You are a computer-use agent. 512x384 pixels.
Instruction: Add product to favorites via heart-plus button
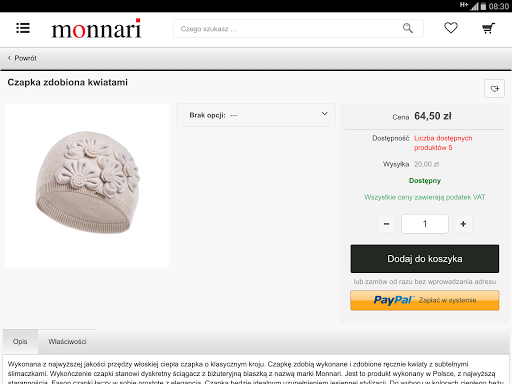tap(494, 89)
